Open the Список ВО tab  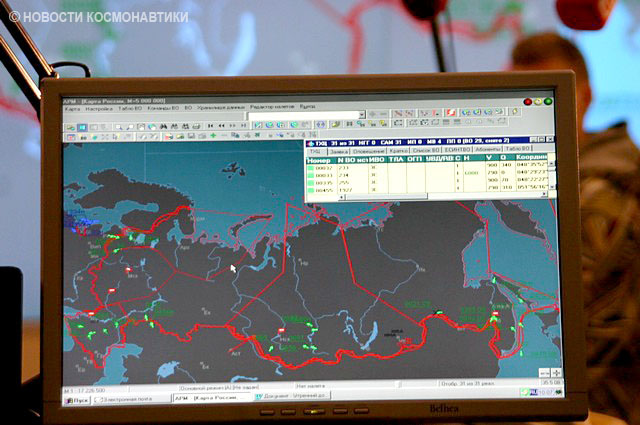(x=421, y=149)
